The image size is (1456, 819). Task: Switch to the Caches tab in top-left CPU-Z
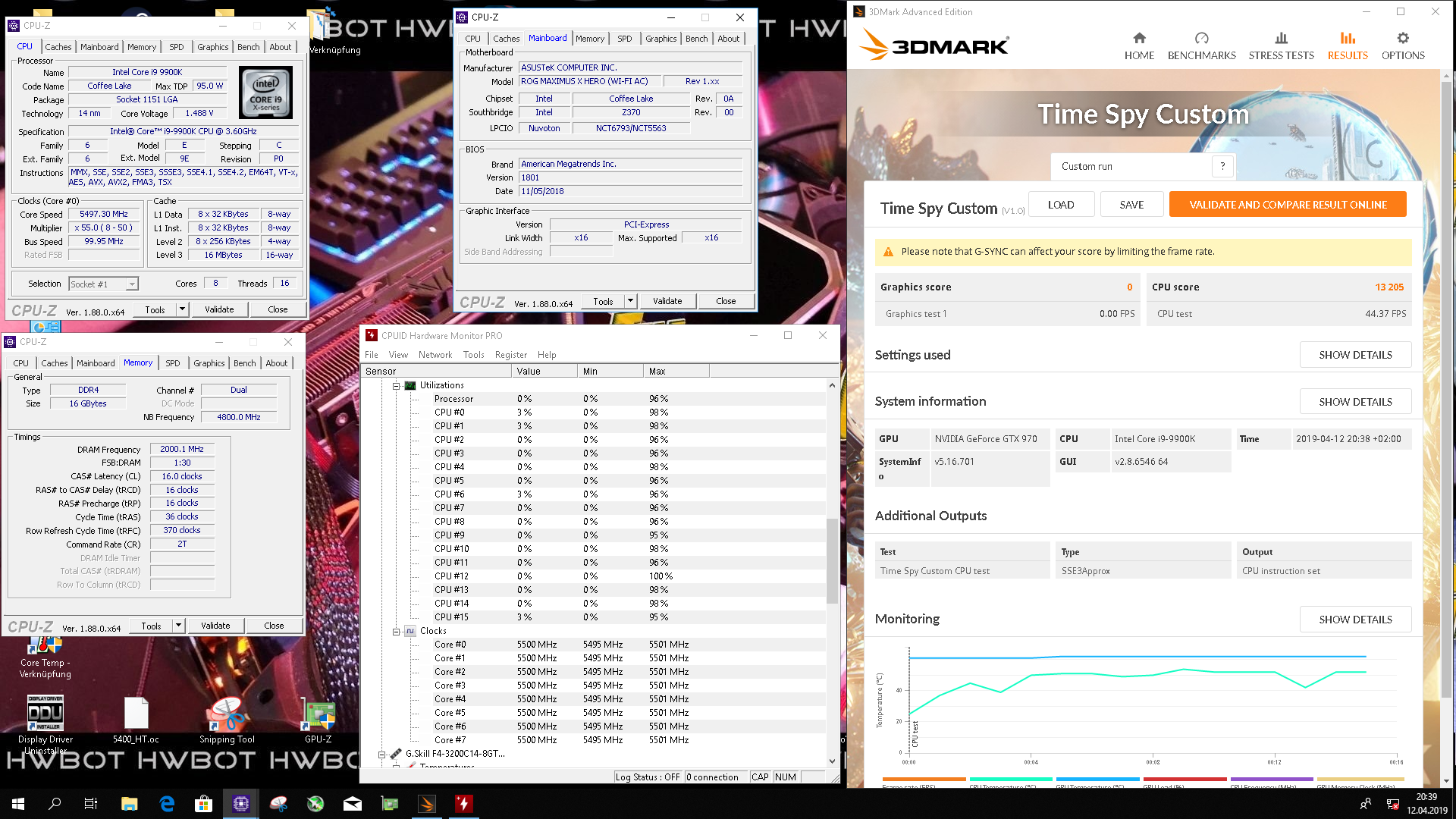click(58, 47)
